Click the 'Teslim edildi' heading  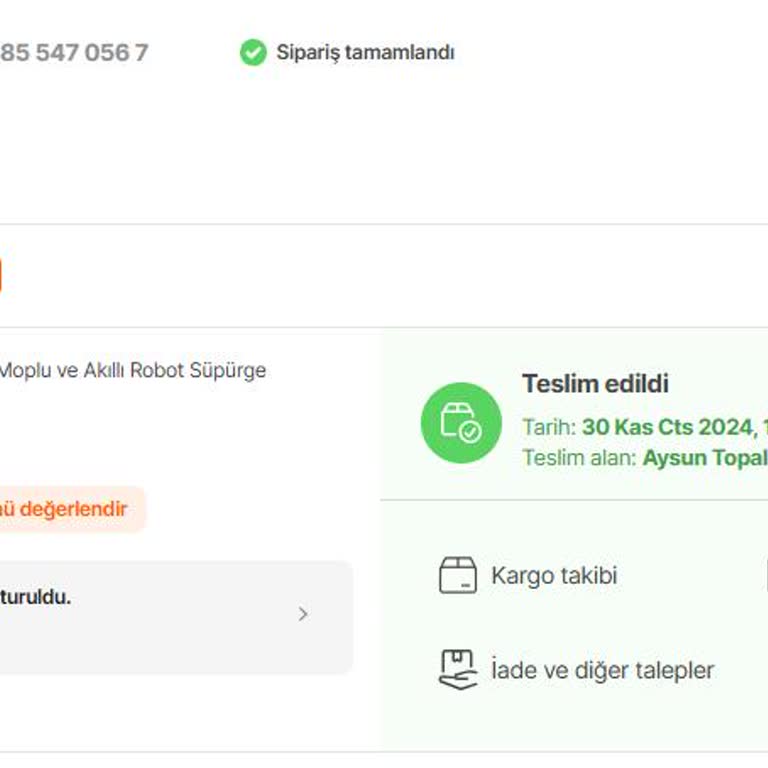[x=595, y=384]
